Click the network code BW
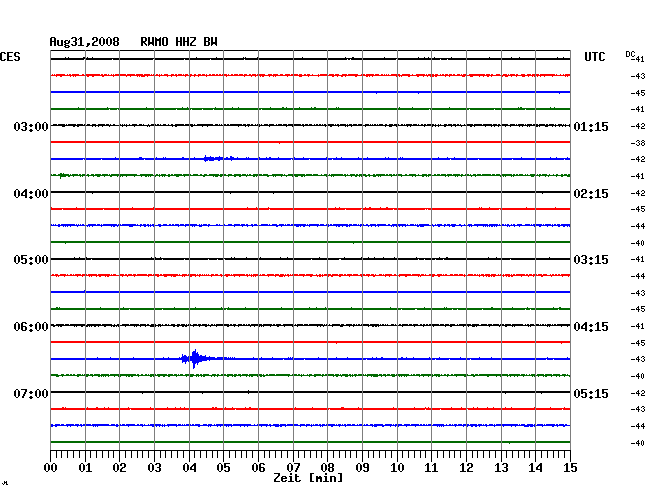The image size is (650, 494). 210,42
